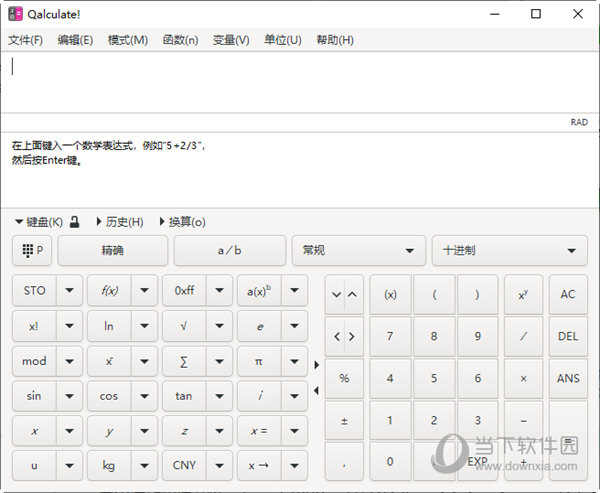Image resolution: width=600 pixels, height=493 pixels.
Task: Open the dropdown arrow beside STO
Action: (69, 290)
